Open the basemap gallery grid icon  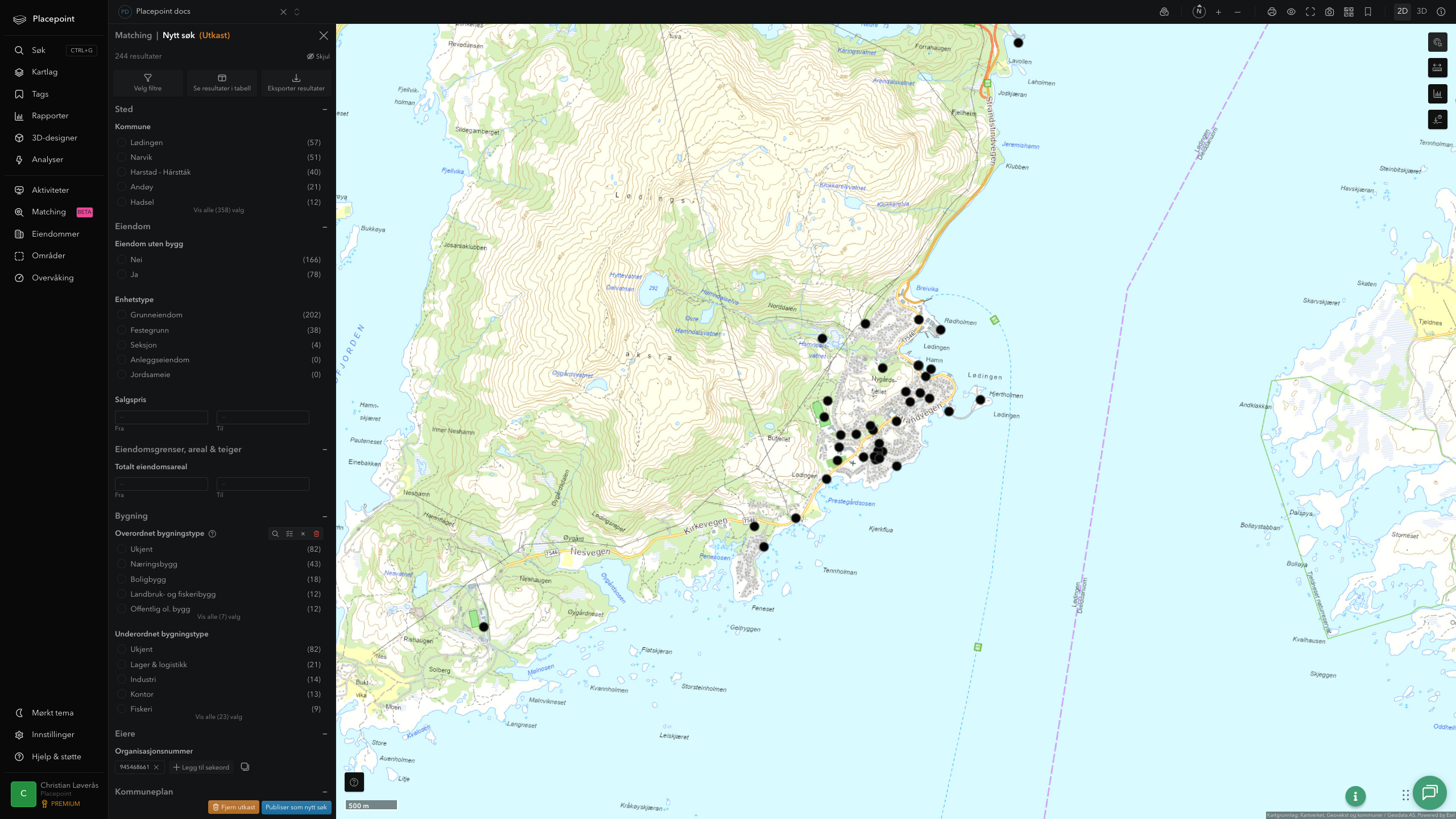coord(1349,12)
